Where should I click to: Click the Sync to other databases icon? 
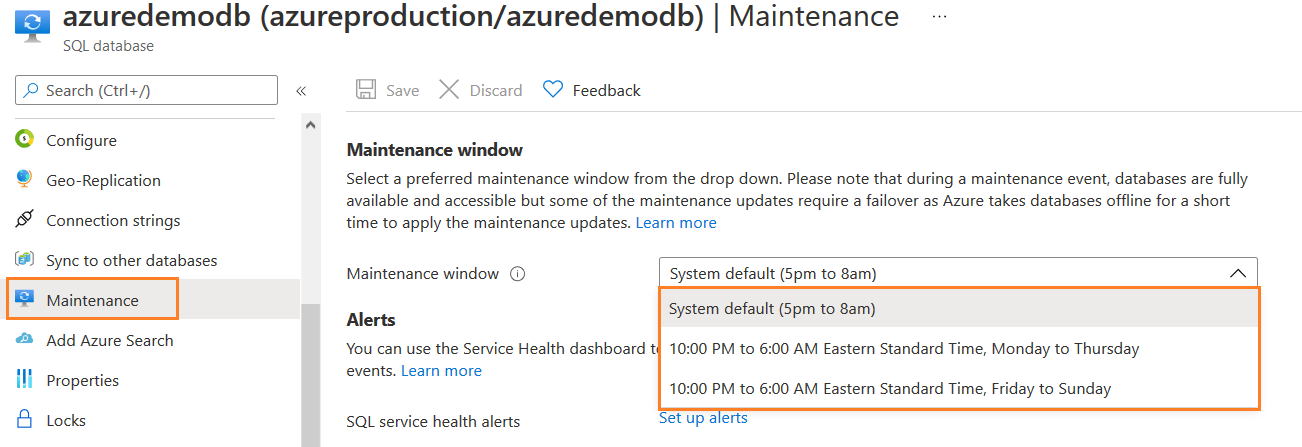25,260
